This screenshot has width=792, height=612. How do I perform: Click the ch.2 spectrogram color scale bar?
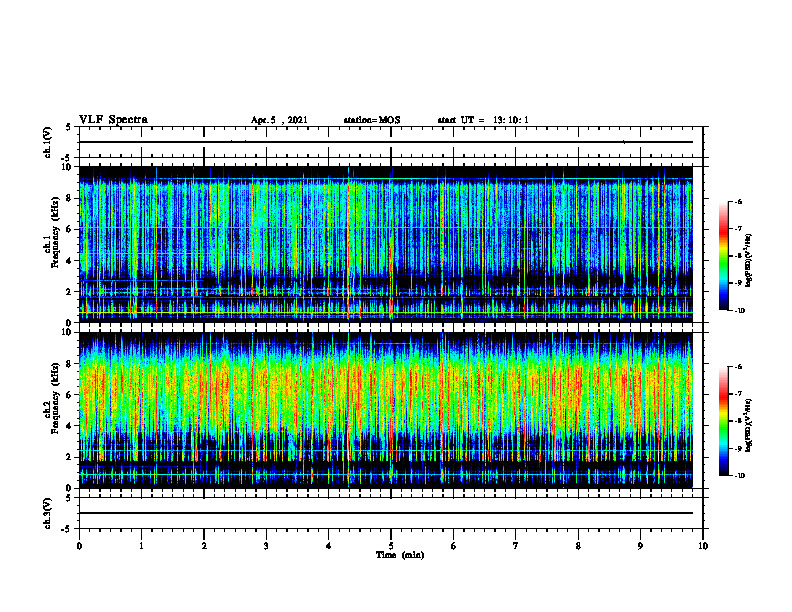(723, 421)
